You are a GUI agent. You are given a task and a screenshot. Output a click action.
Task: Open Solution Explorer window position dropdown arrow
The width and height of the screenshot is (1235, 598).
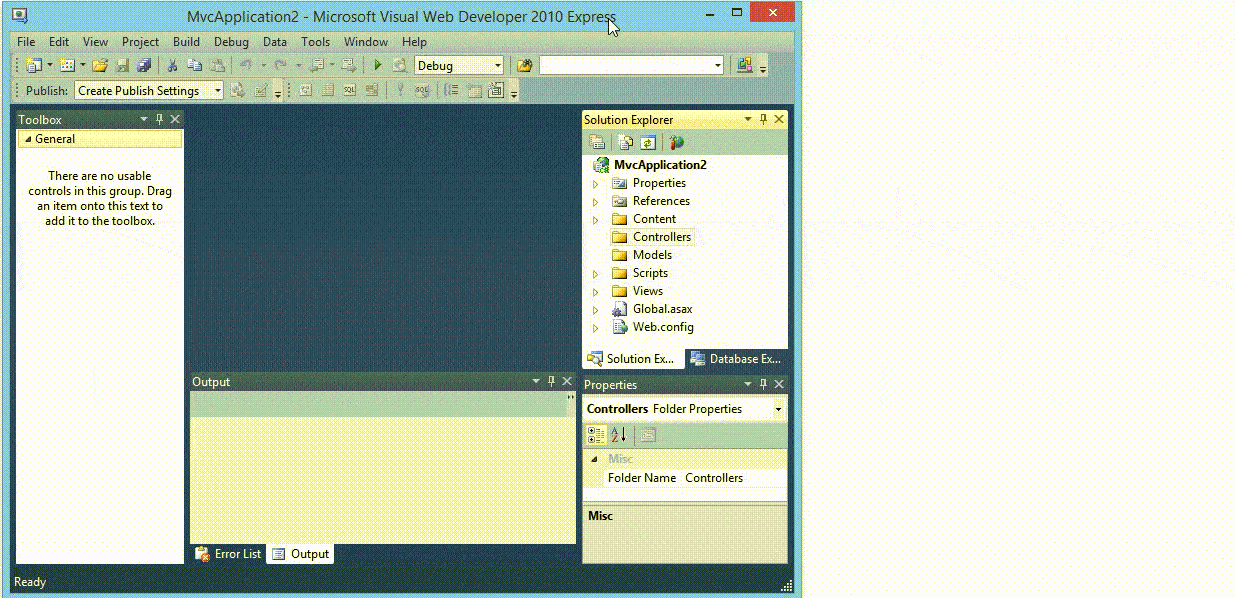tap(747, 119)
